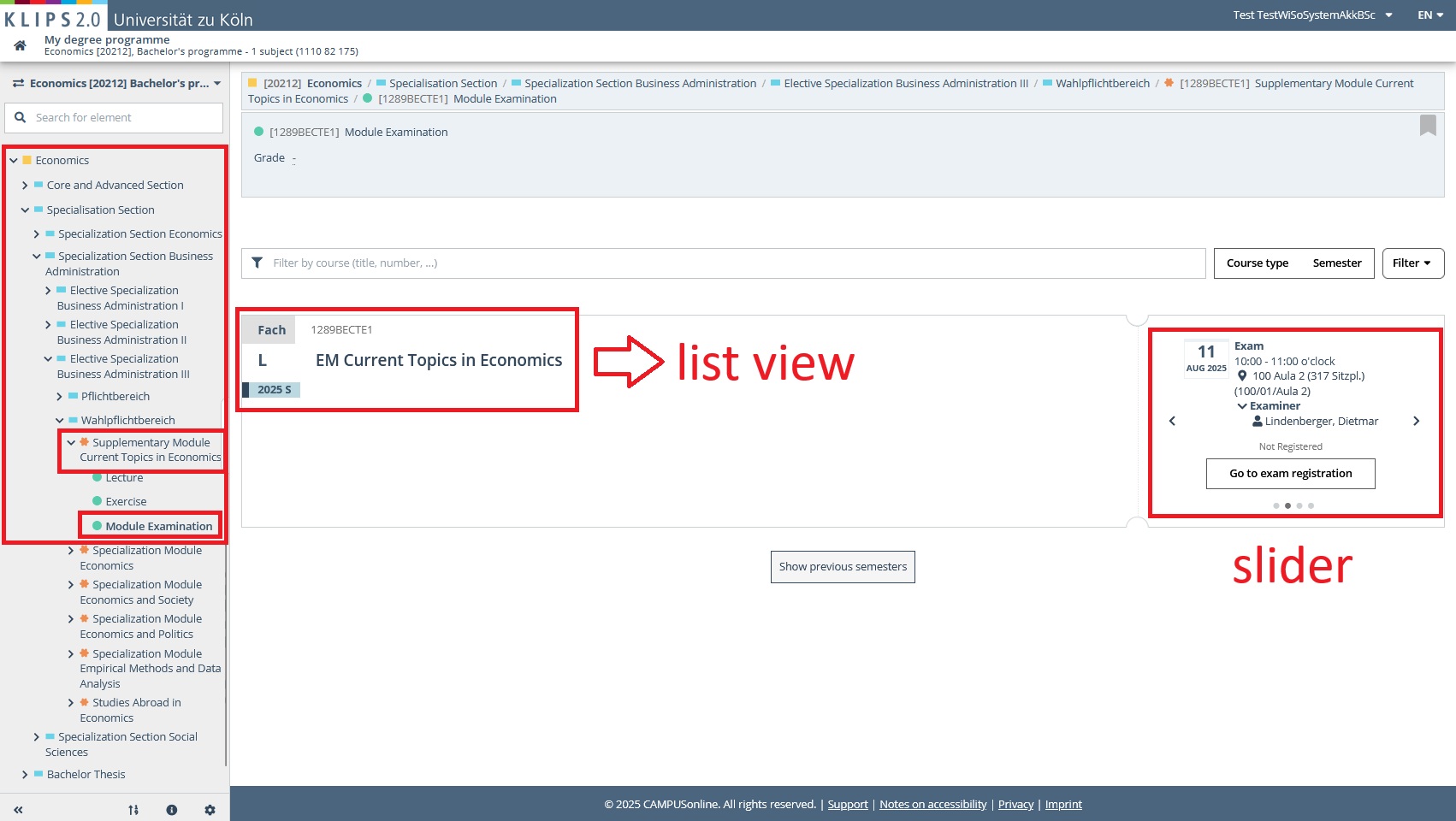Open the sidebar sort settings icon
The height and width of the screenshot is (821, 1456).
(x=133, y=809)
